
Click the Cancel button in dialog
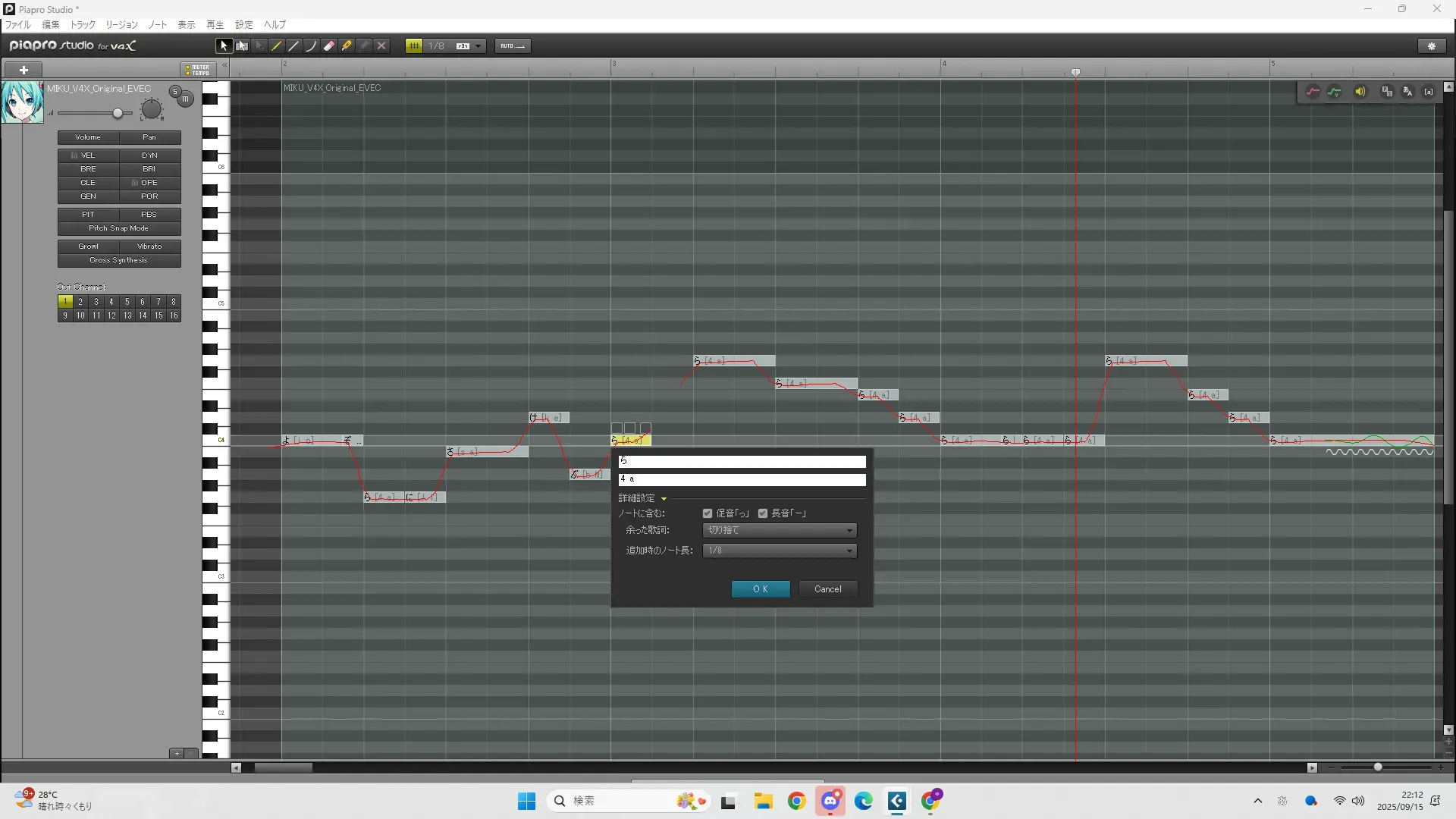pos(827,589)
